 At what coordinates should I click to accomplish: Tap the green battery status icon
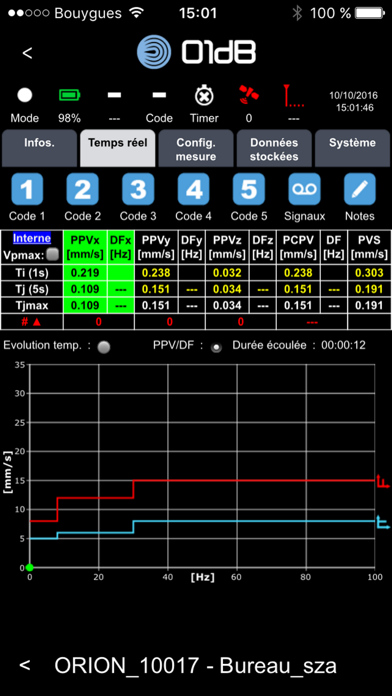click(x=70, y=95)
